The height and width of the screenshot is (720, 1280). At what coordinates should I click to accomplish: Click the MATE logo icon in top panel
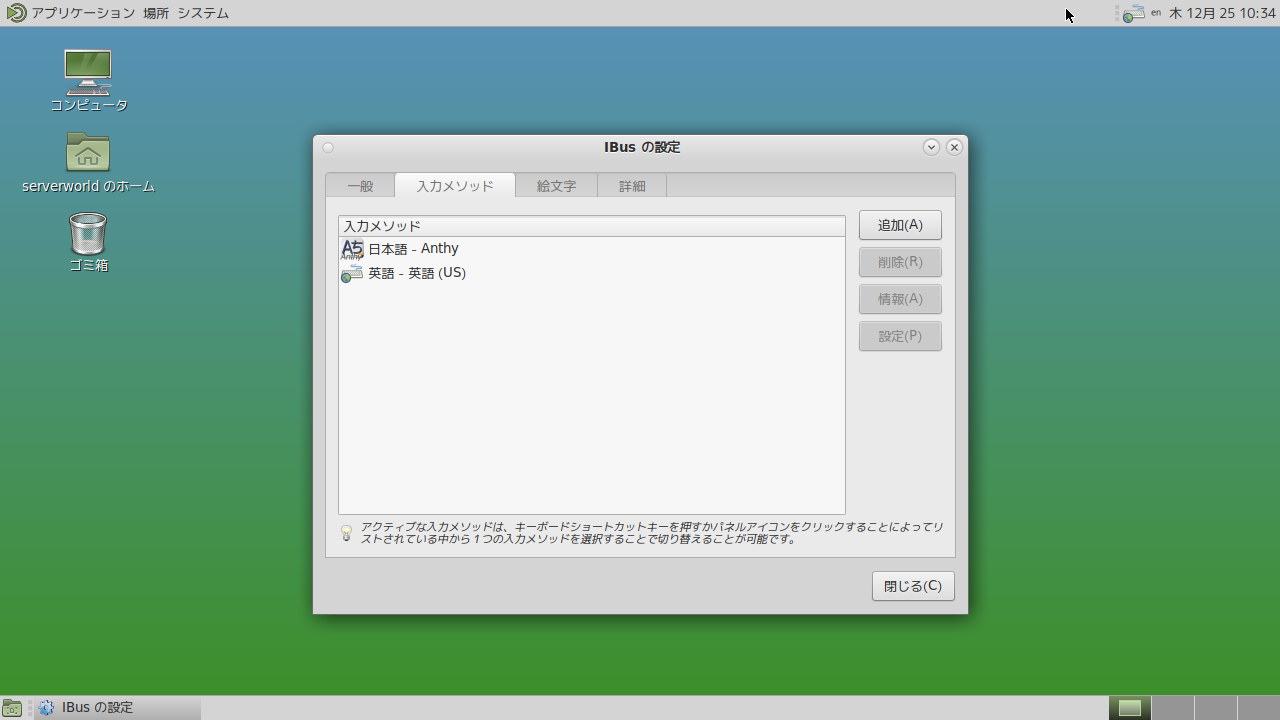(15, 13)
